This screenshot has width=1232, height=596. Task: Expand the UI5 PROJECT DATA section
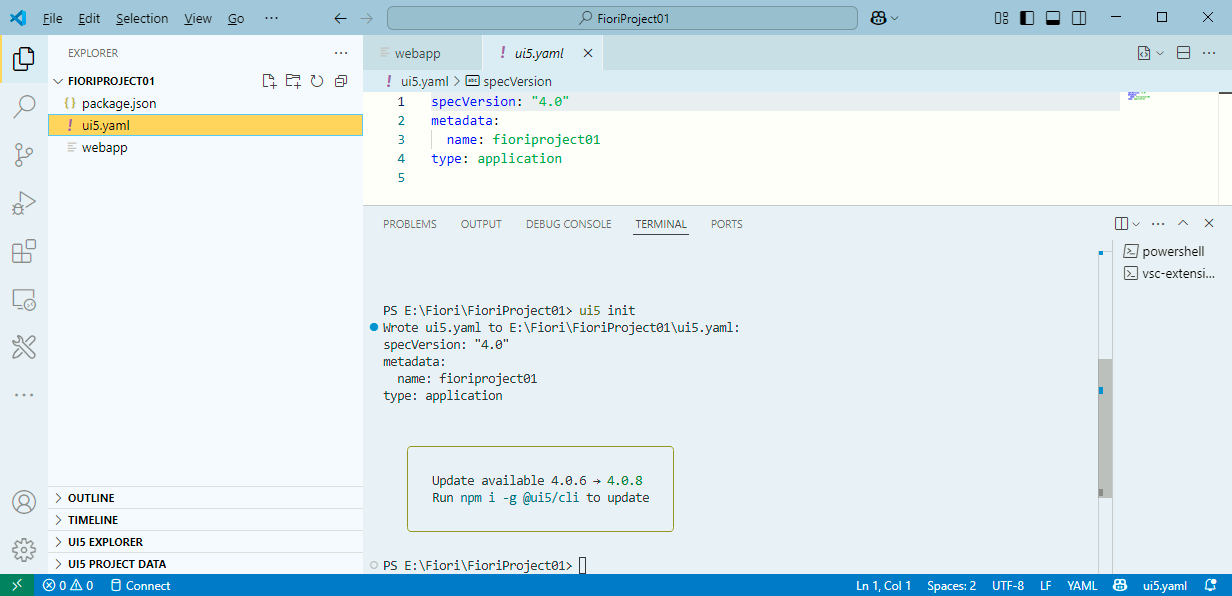[x=205, y=564]
